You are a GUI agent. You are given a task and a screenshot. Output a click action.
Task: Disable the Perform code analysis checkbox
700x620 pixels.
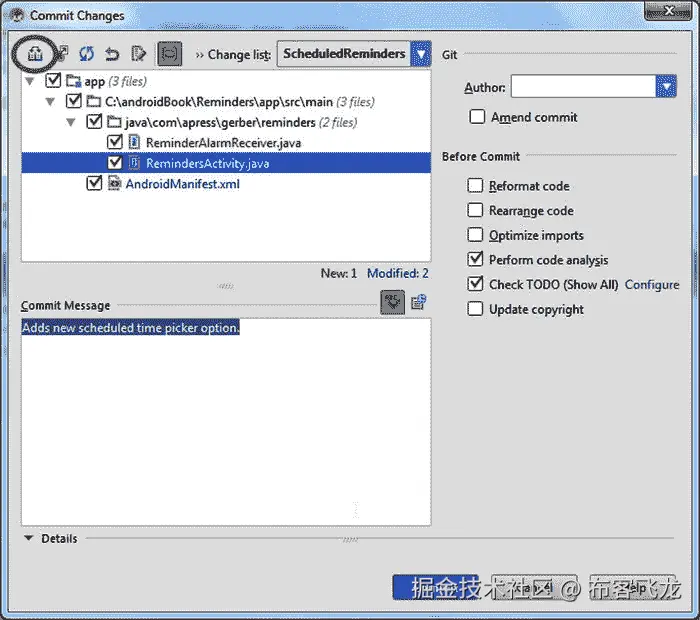point(475,259)
